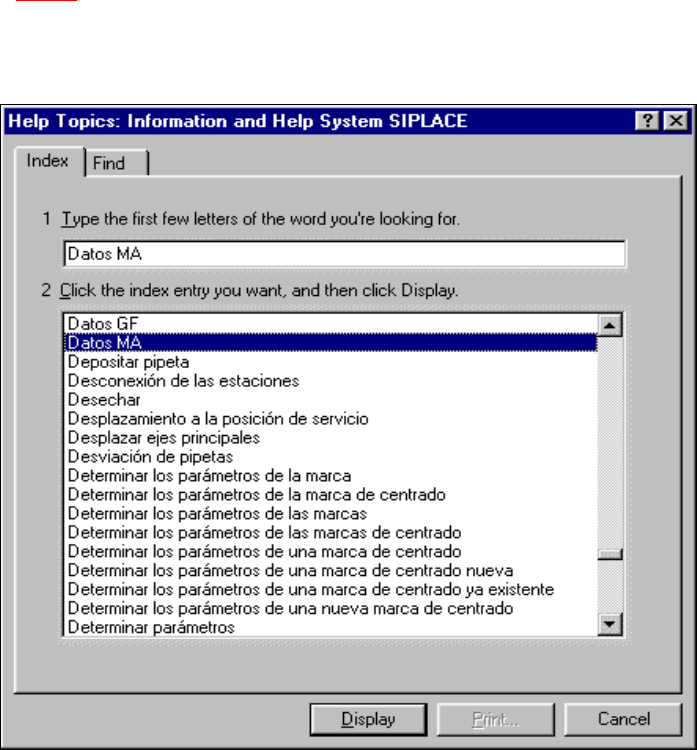Click the grayed-out Print button

click(x=496, y=719)
